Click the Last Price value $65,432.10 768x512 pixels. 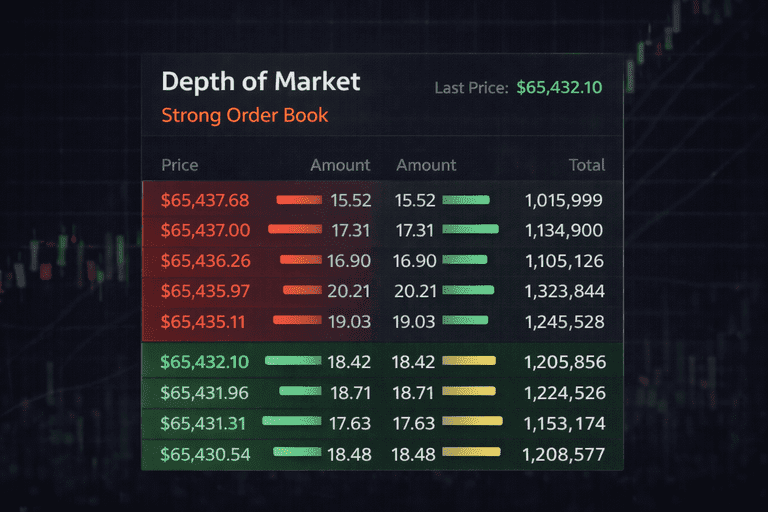coord(559,88)
